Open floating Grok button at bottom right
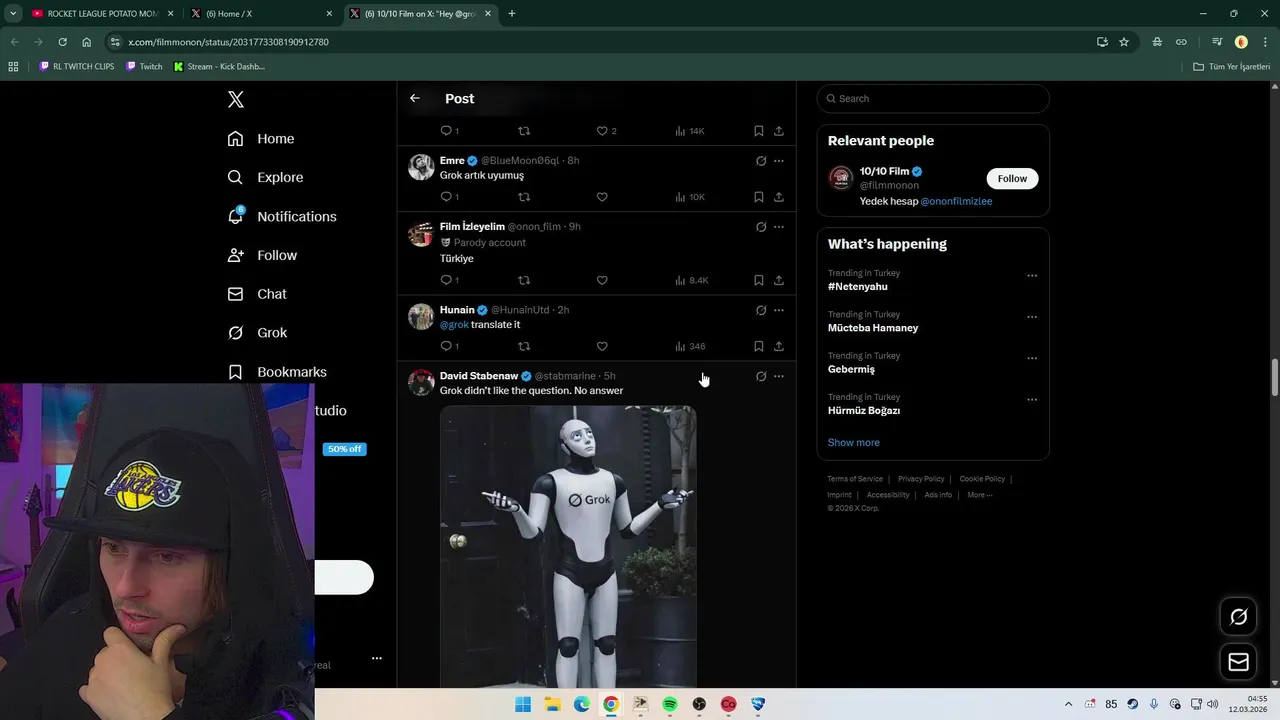This screenshot has height=720, width=1280. click(1238, 617)
